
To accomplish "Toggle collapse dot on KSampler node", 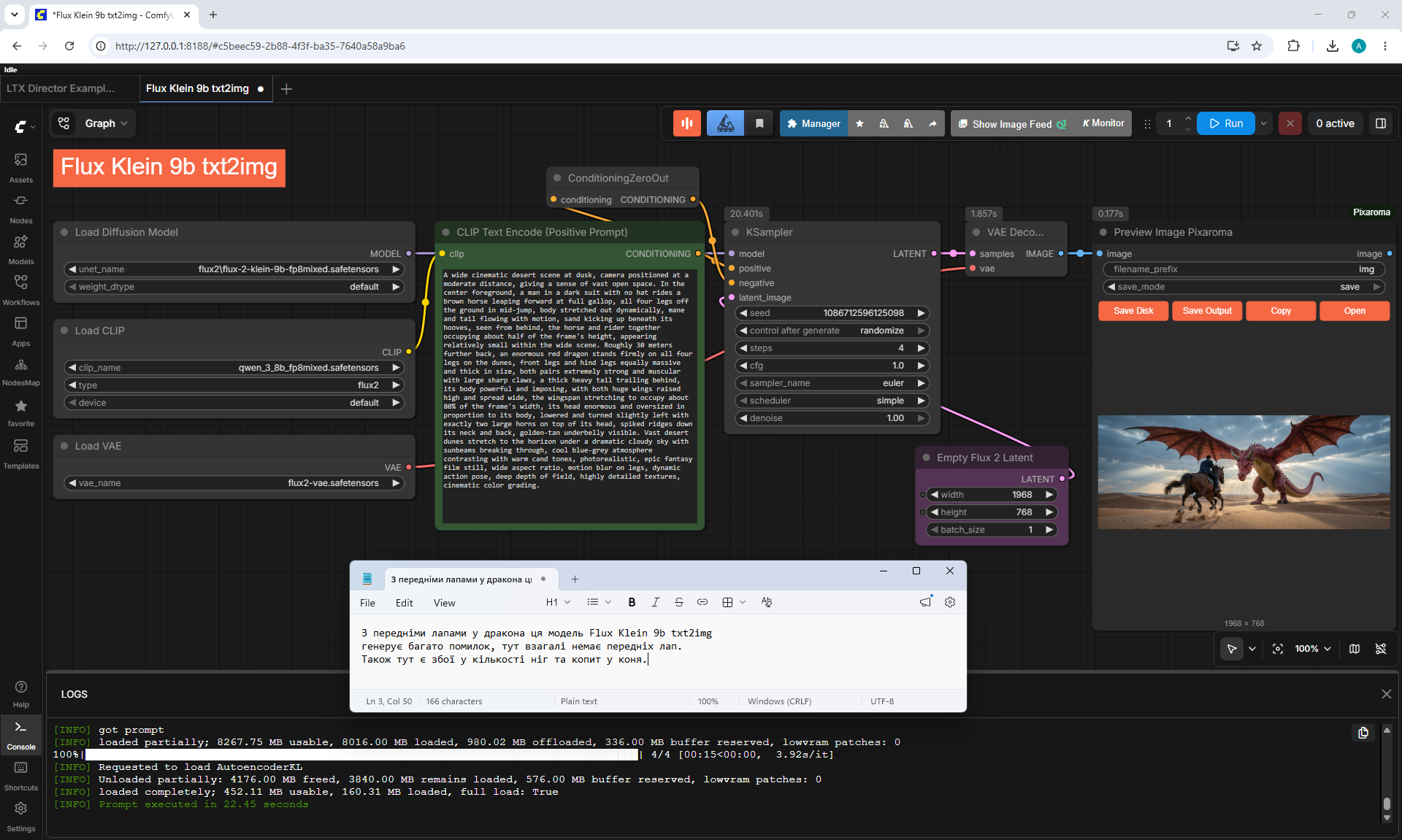I will click(x=735, y=232).
